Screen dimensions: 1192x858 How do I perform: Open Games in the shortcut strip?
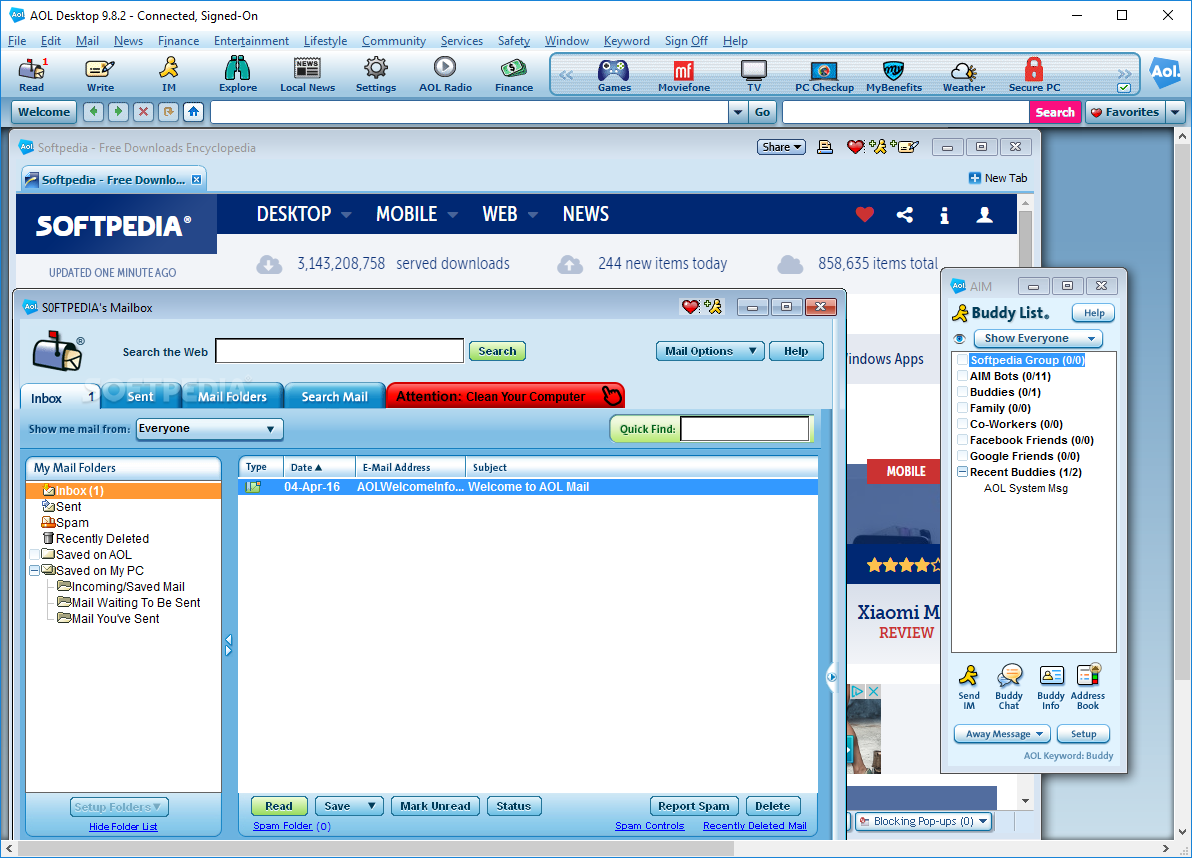(613, 74)
